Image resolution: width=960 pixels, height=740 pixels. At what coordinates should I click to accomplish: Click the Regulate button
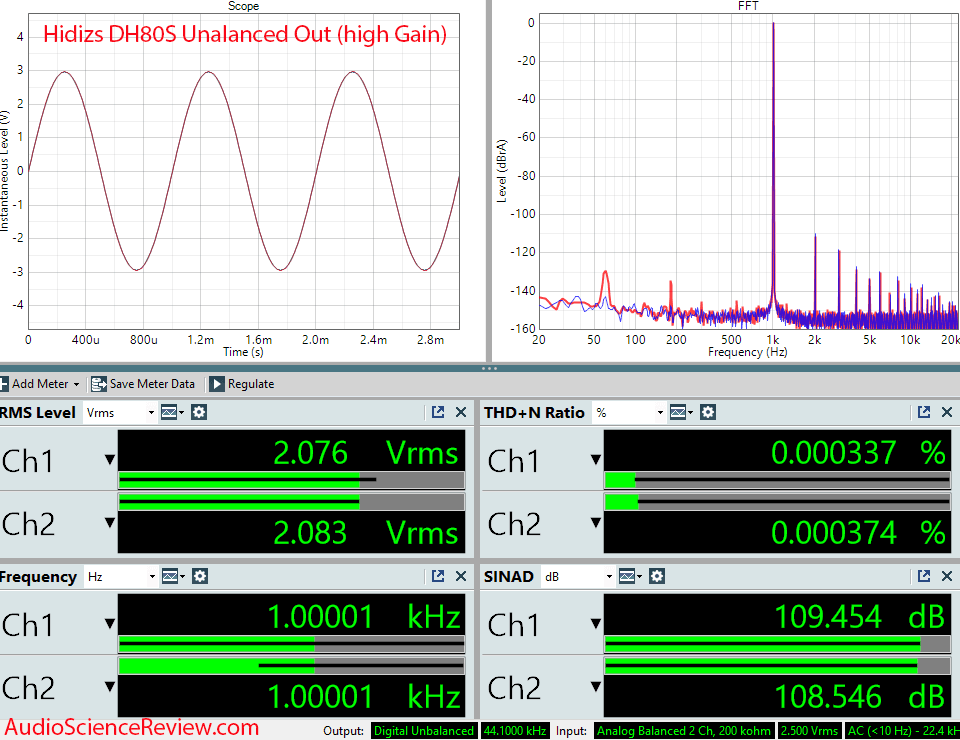pos(242,384)
